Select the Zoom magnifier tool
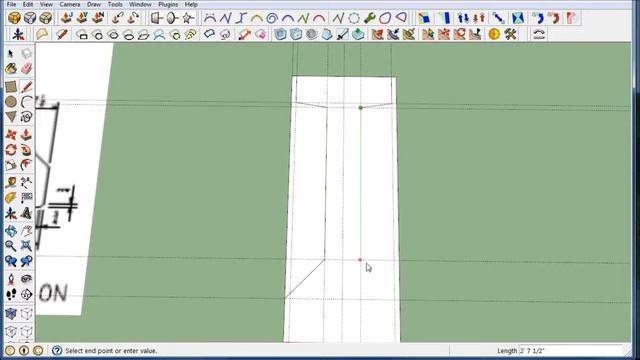The image size is (640, 360). click(11, 246)
